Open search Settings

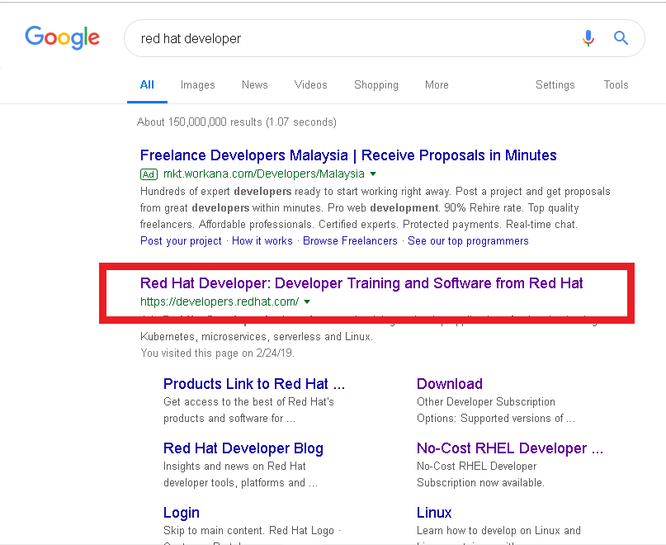pos(555,85)
